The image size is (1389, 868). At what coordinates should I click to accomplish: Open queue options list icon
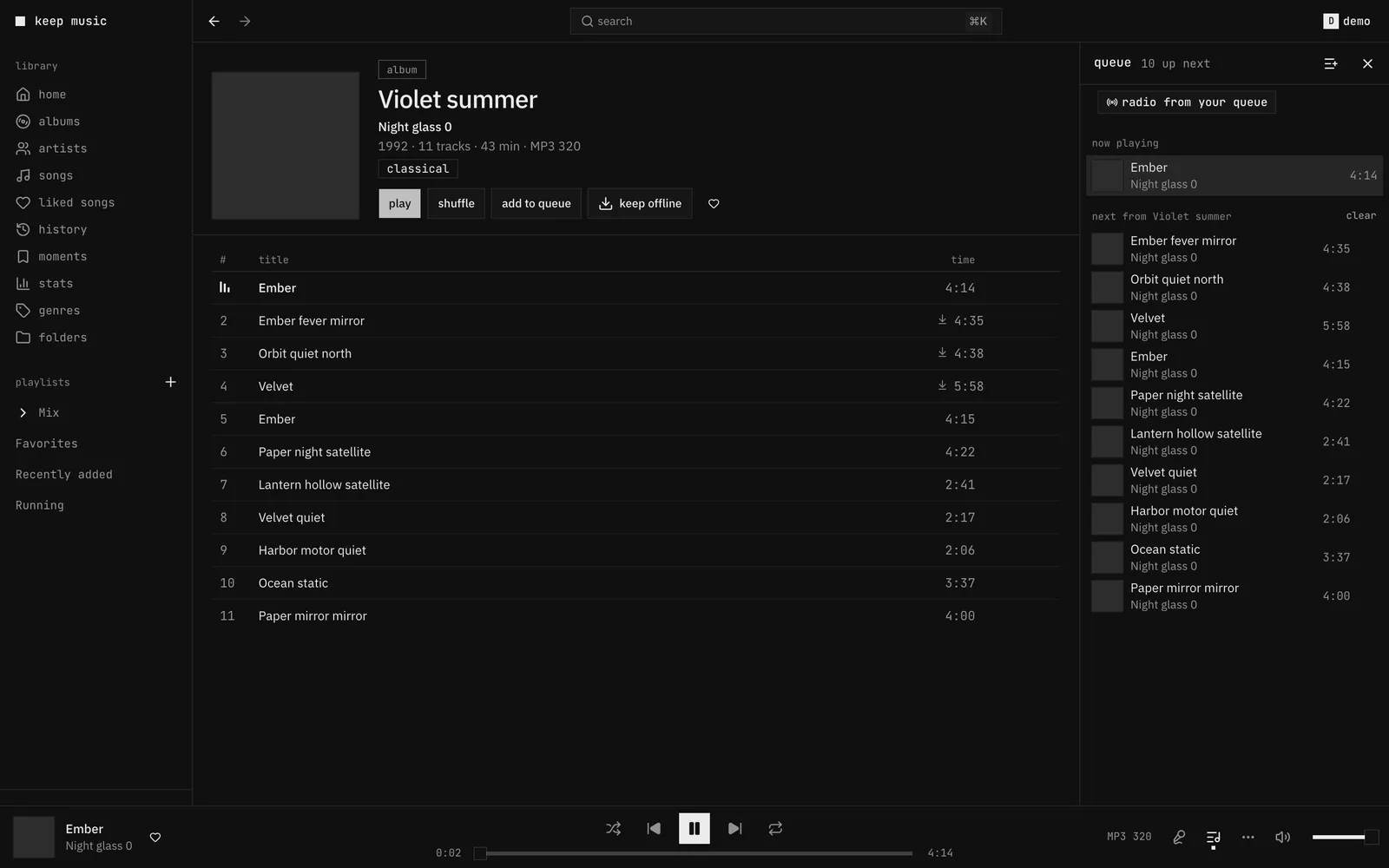[x=1331, y=63]
